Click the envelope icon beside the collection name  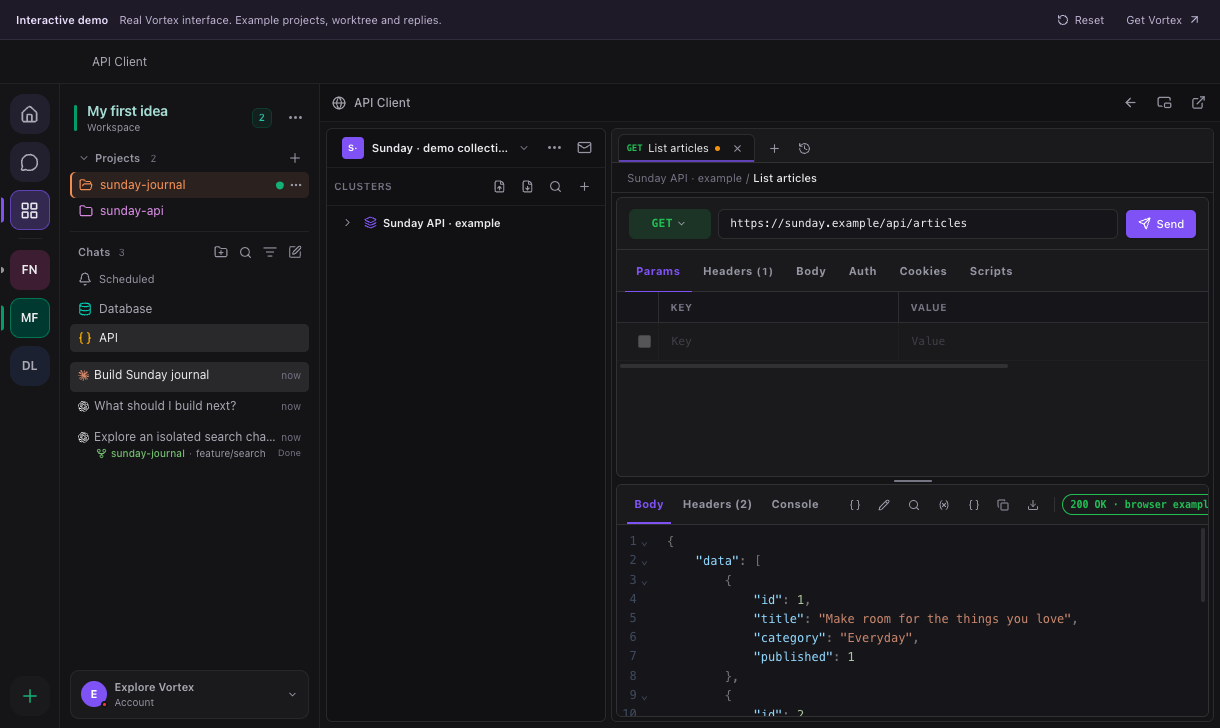point(585,148)
